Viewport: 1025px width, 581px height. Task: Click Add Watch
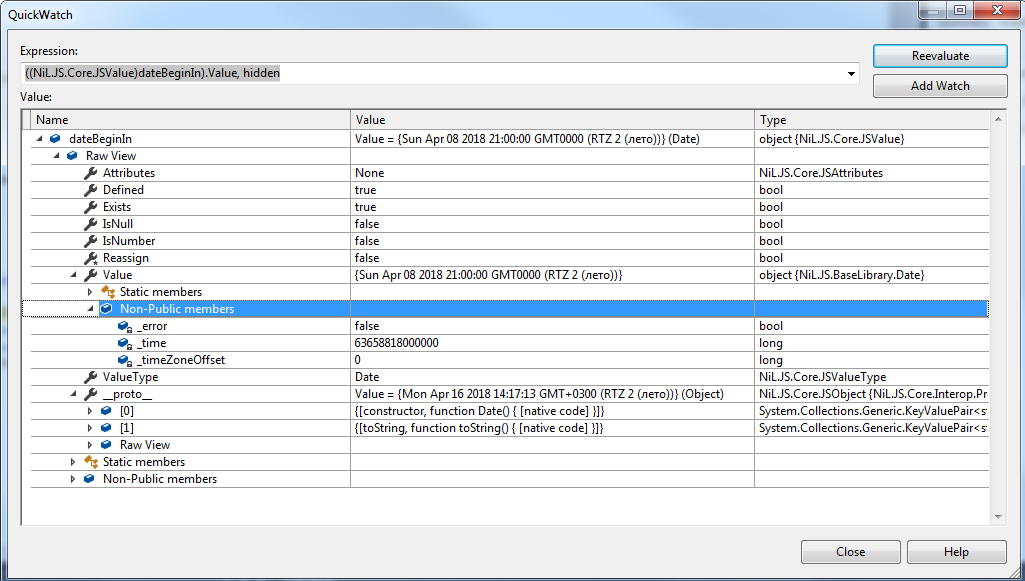click(x=938, y=85)
